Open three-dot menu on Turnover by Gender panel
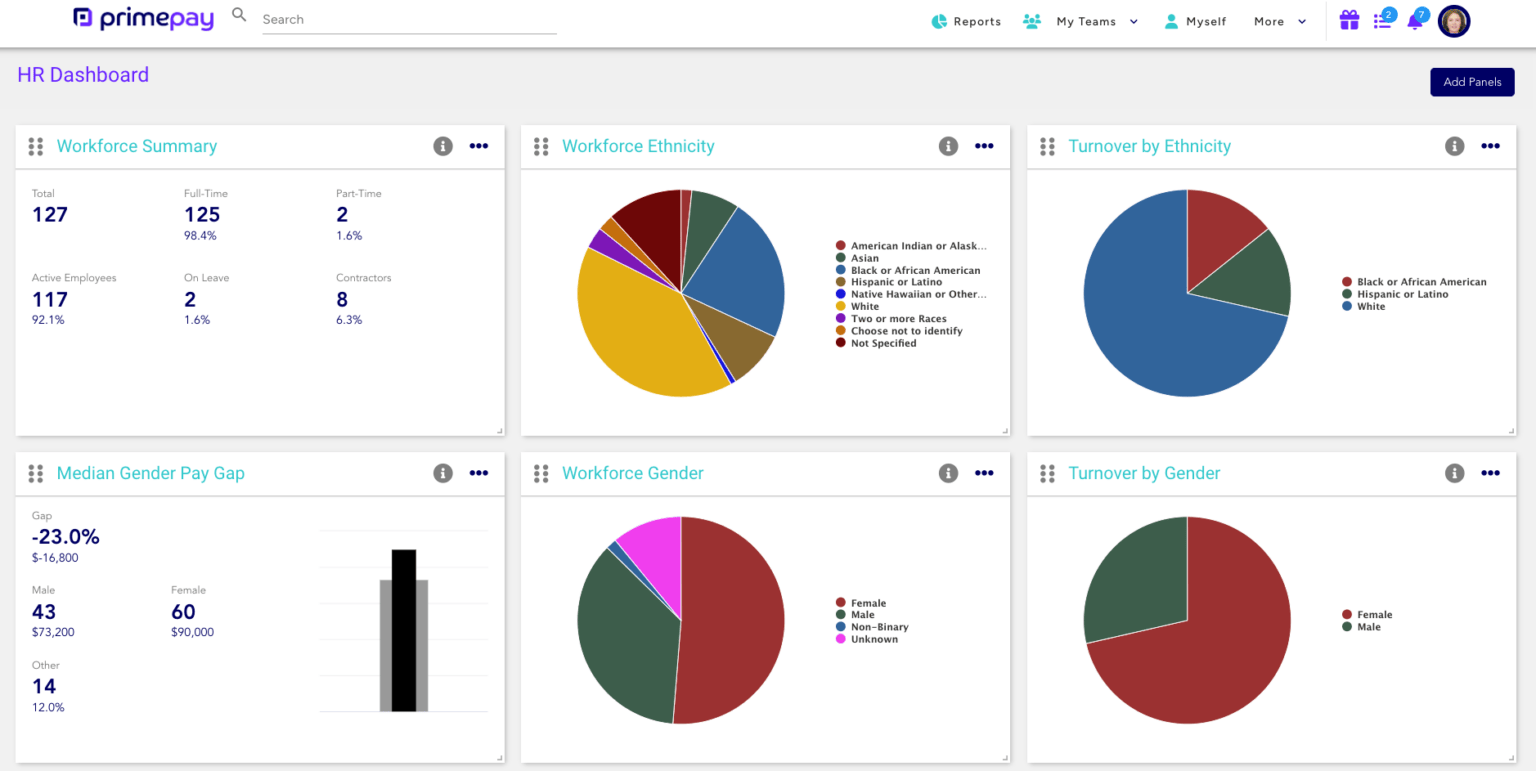The image size is (1536, 771). [x=1490, y=473]
